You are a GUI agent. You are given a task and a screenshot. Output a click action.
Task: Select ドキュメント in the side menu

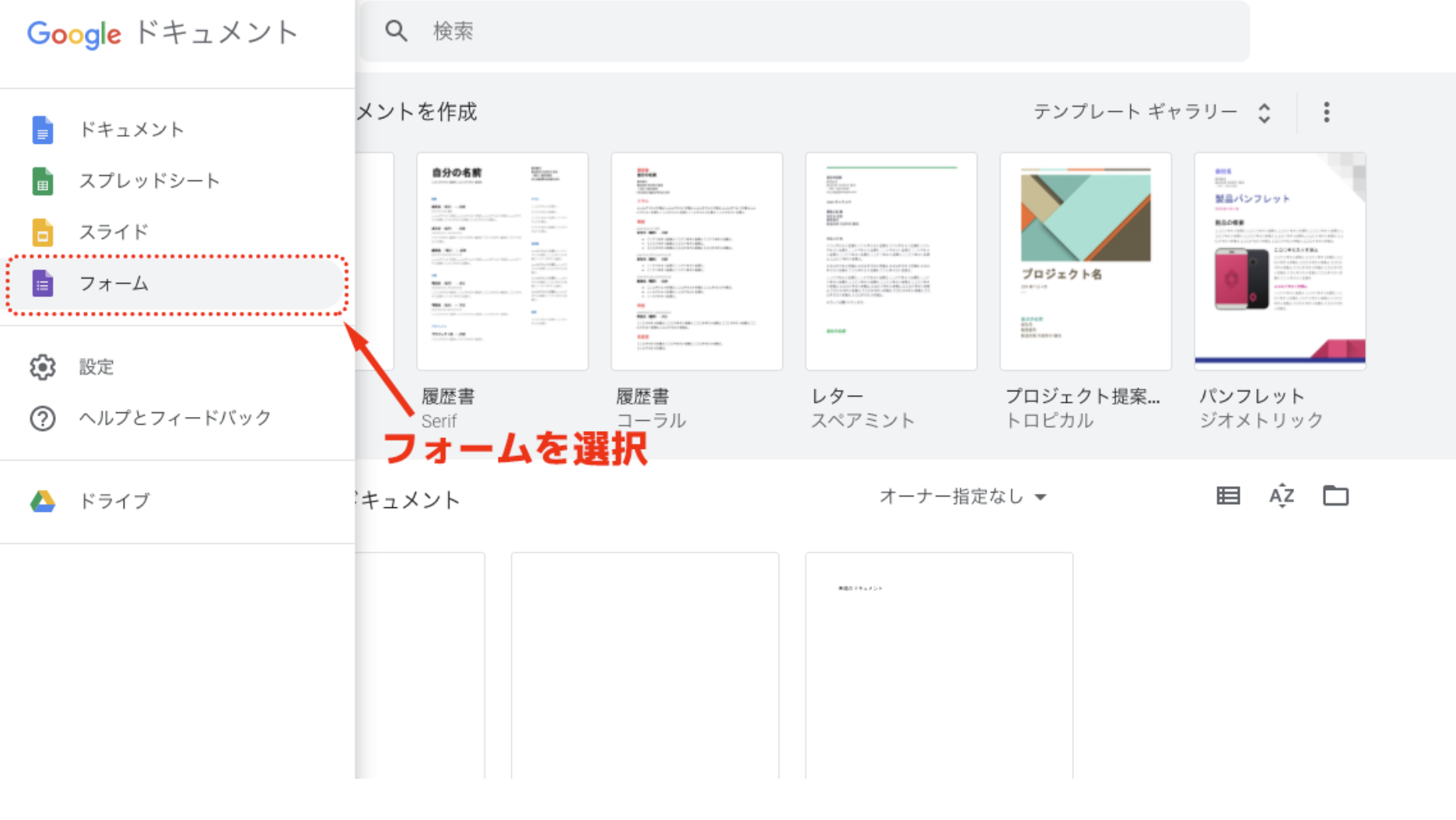pos(177,129)
